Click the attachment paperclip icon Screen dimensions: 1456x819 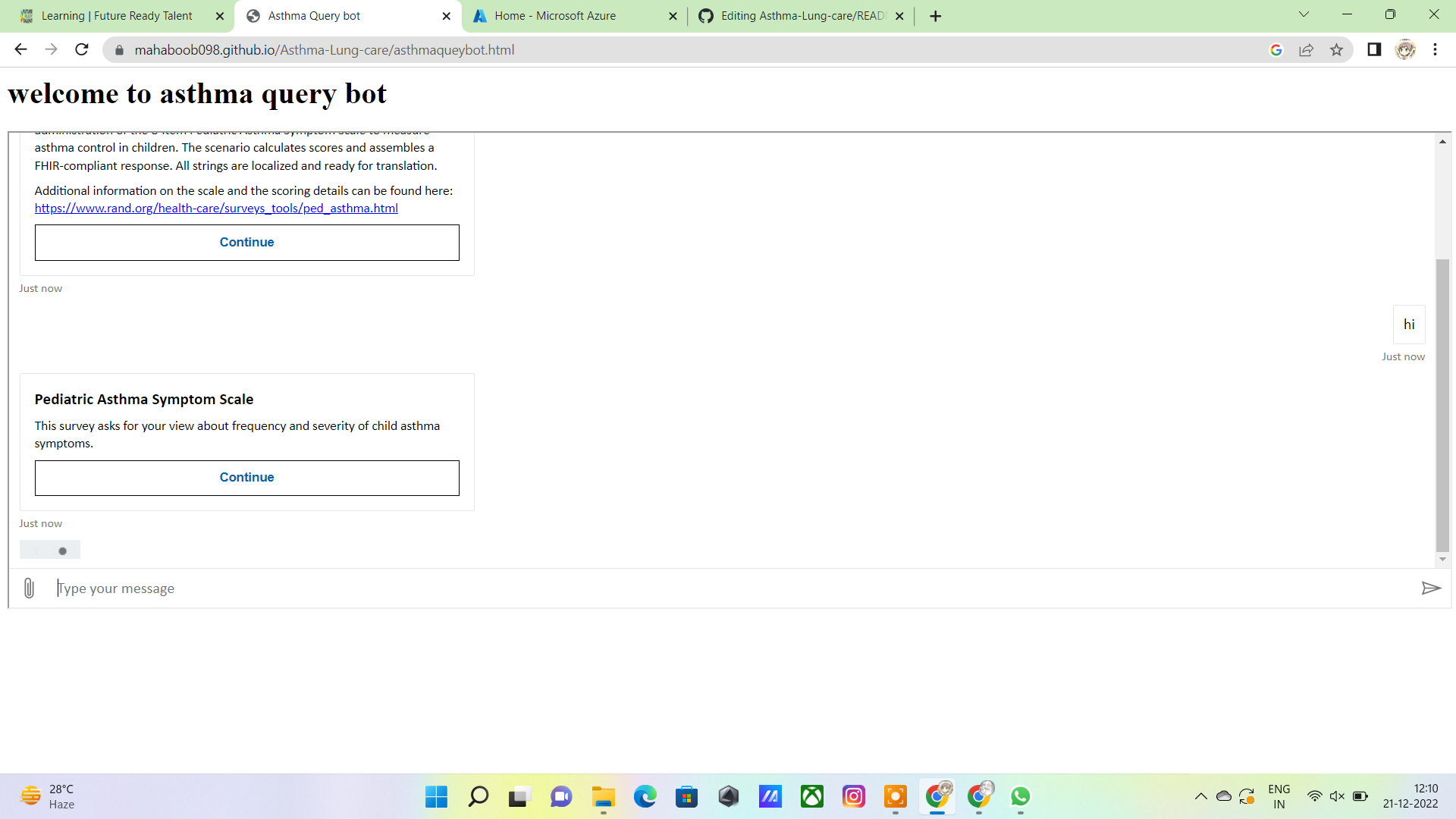[29, 588]
